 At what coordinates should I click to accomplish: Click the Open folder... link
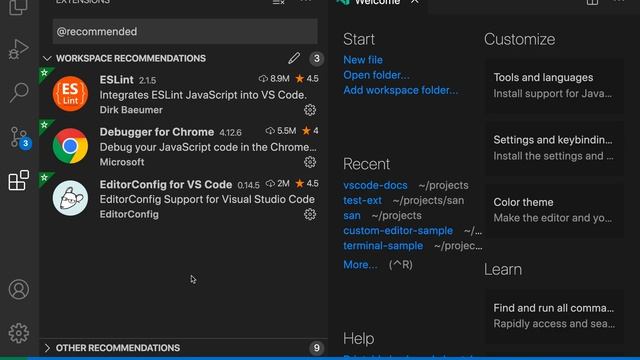point(376,75)
